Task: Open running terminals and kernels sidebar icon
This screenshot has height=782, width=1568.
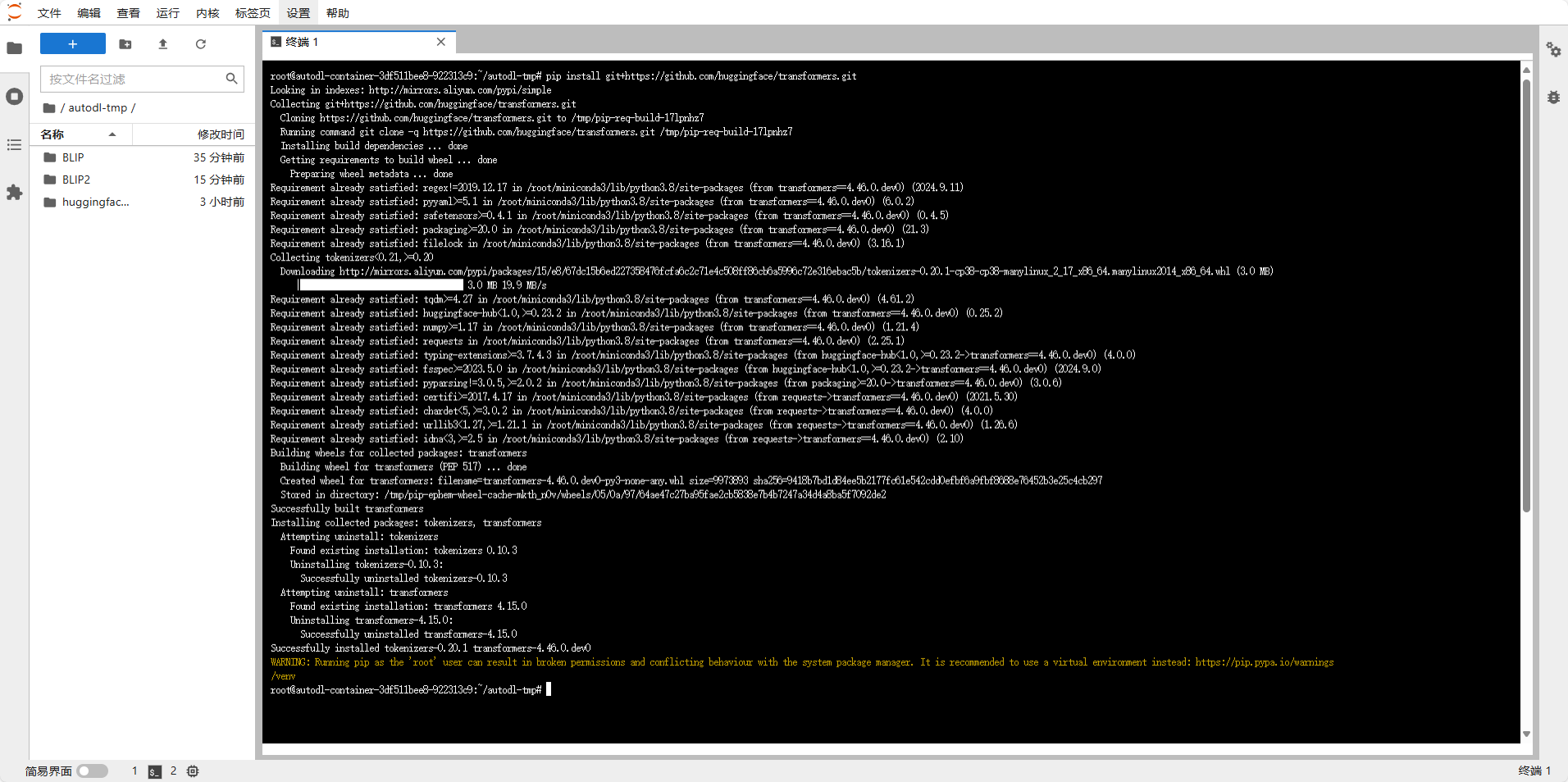Action: pyautogui.click(x=14, y=97)
